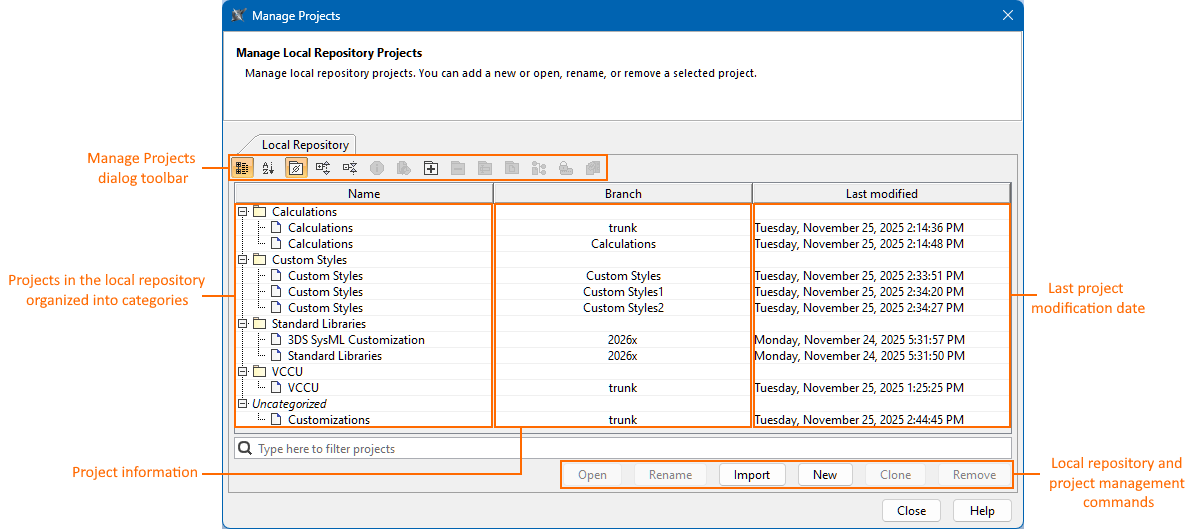Collapse the Standard Libraries category
This screenshot has width=1199, height=529.
coord(242,324)
